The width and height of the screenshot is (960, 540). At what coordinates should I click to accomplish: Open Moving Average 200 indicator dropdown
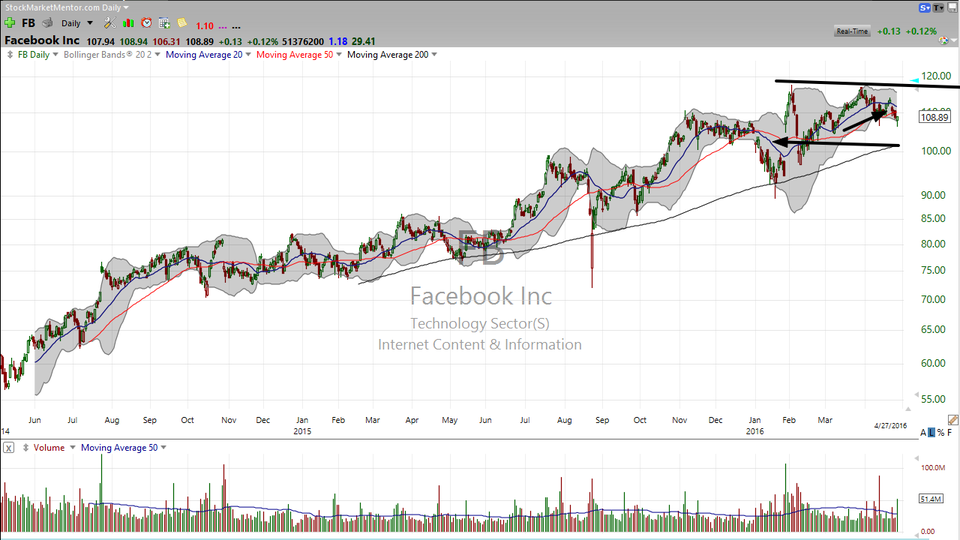[x=392, y=54]
